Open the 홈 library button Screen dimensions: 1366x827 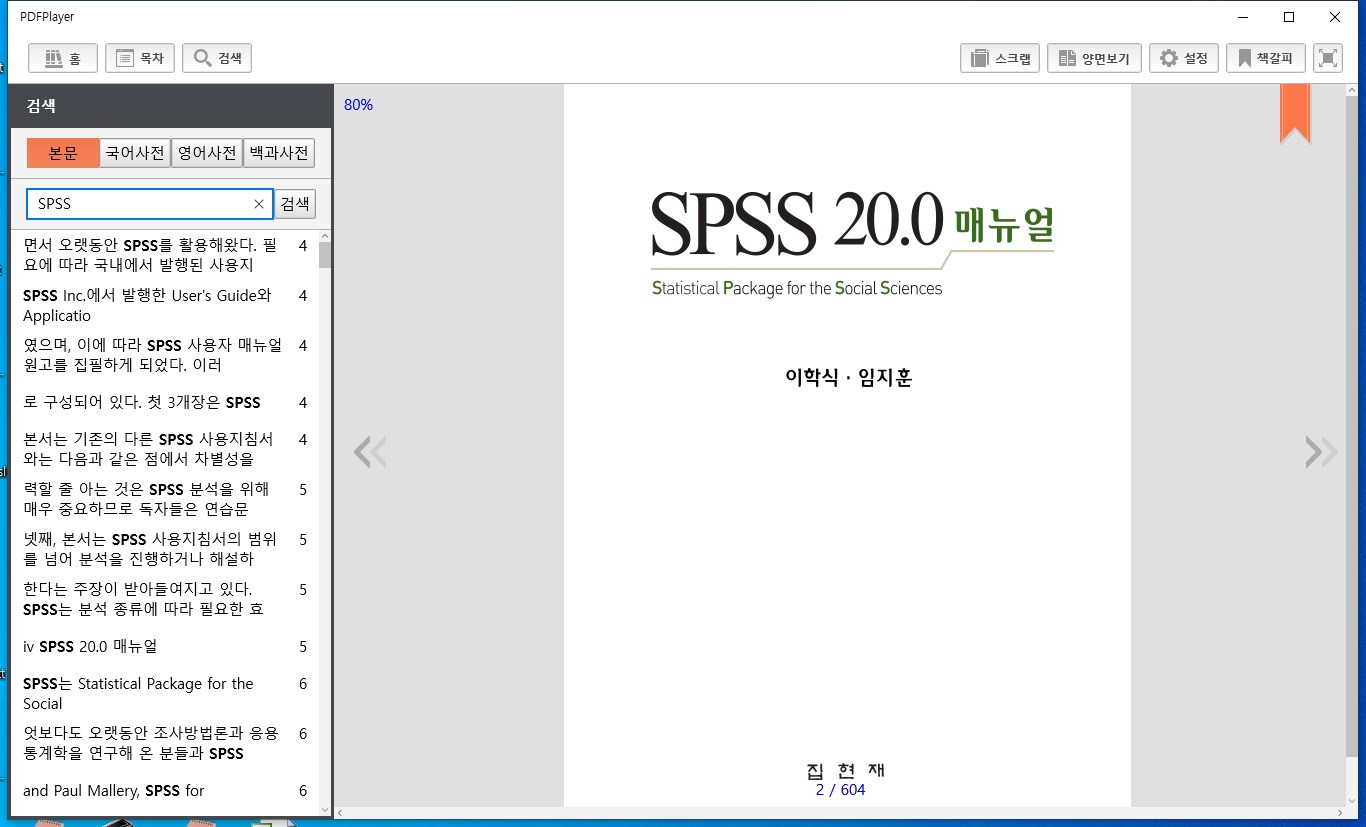coord(62,58)
